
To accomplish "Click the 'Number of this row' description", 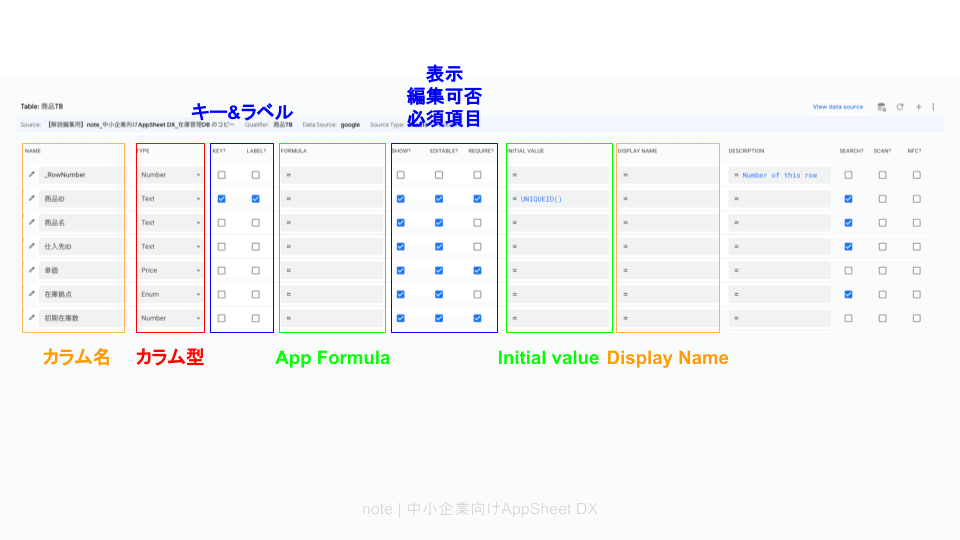I will (x=779, y=175).
